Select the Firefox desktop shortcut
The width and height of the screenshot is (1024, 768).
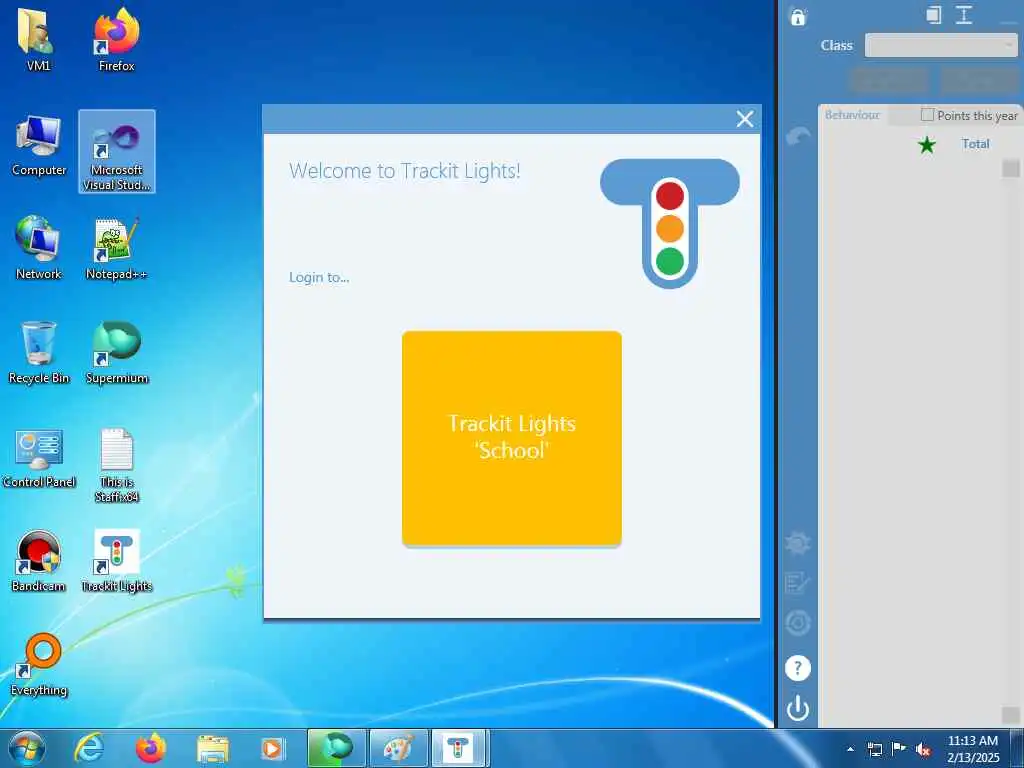tap(116, 39)
